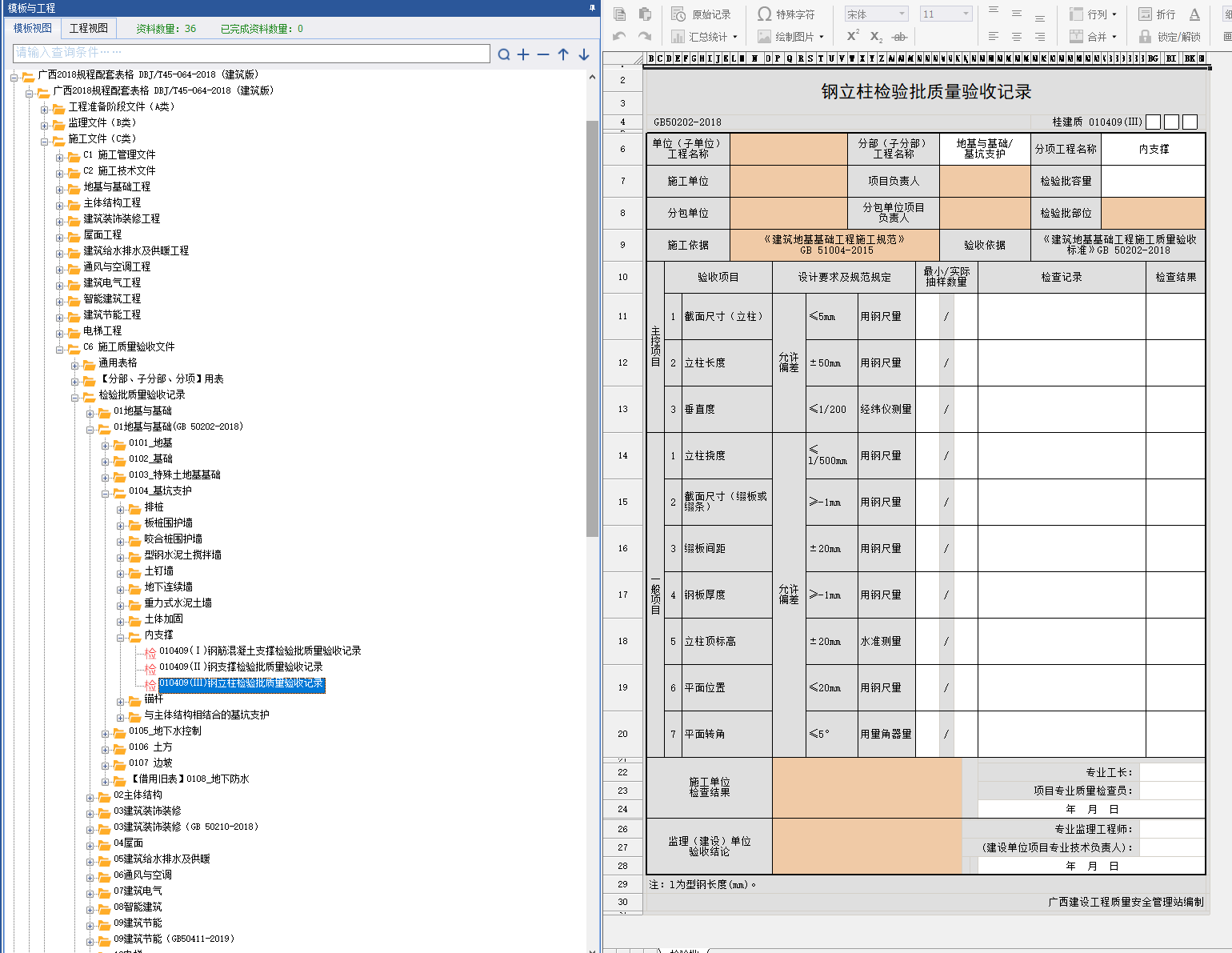
Task: Click the copy icon in the toolbar
Action: pos(619,14)
